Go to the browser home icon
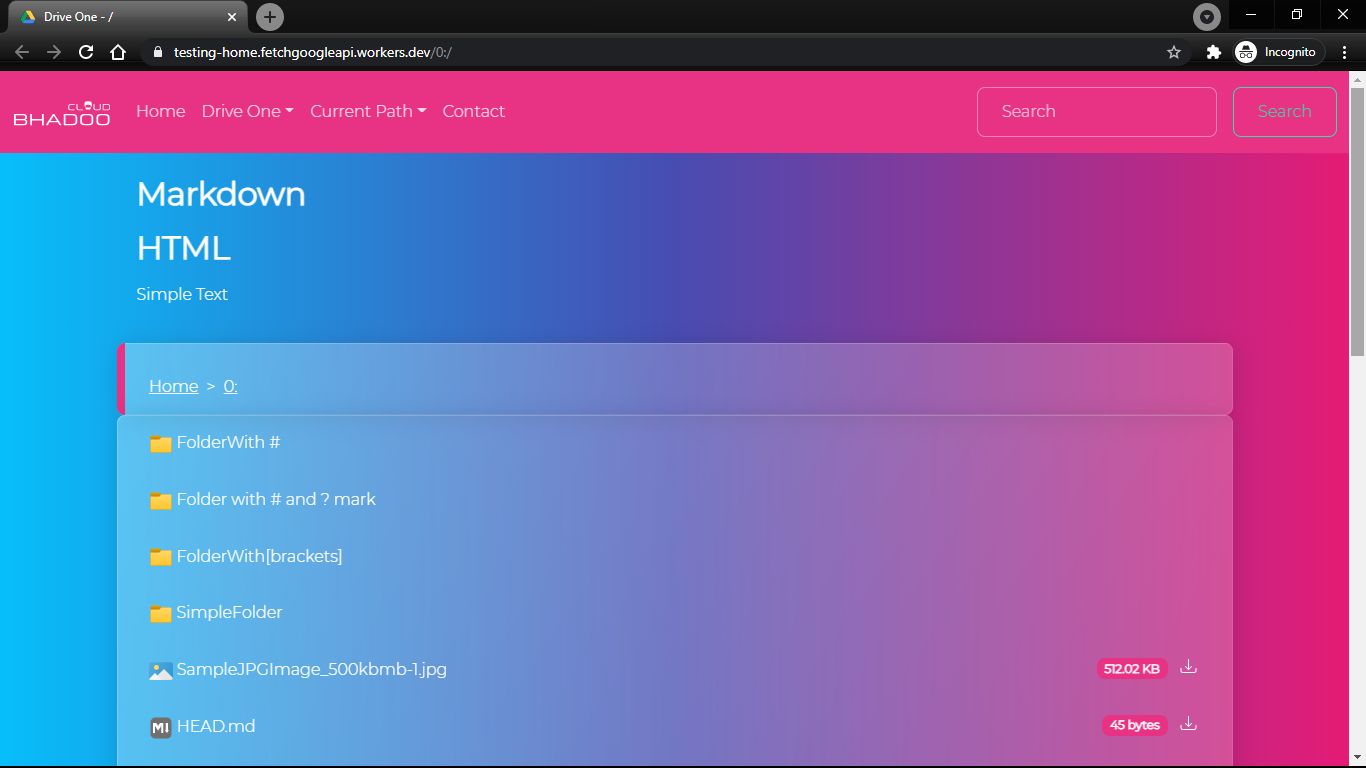 tap(118, 52)
